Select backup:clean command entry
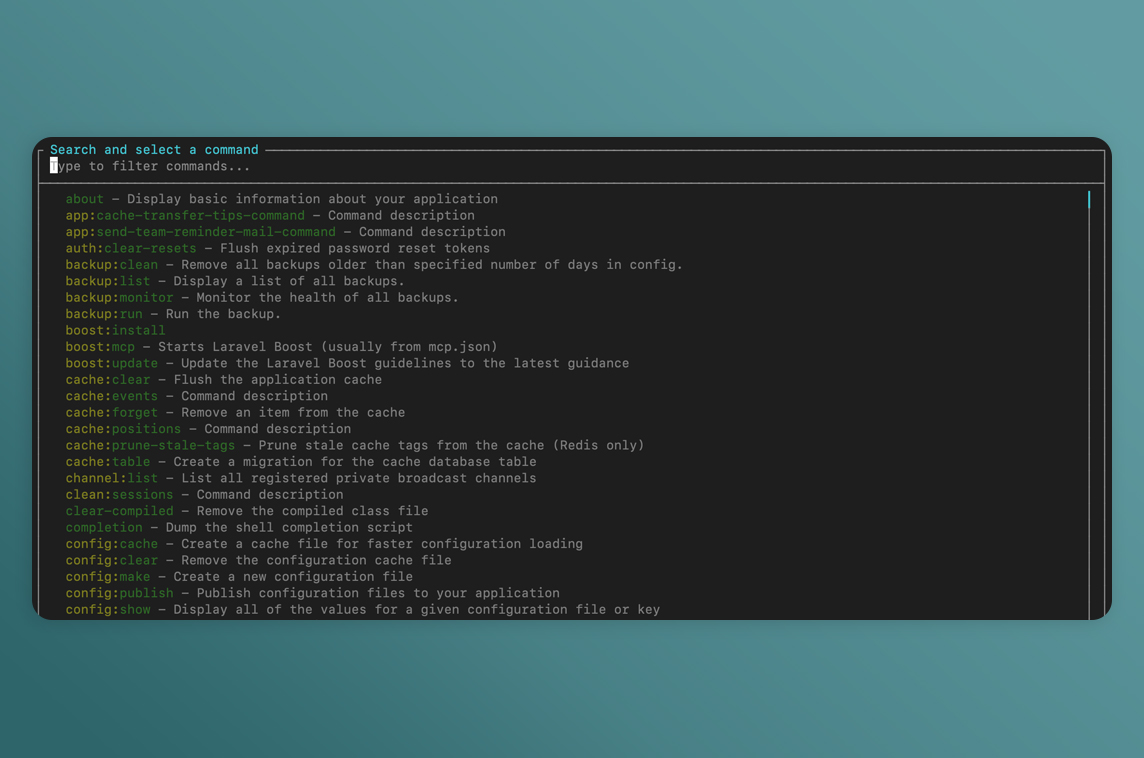 (x=112, y=265)
